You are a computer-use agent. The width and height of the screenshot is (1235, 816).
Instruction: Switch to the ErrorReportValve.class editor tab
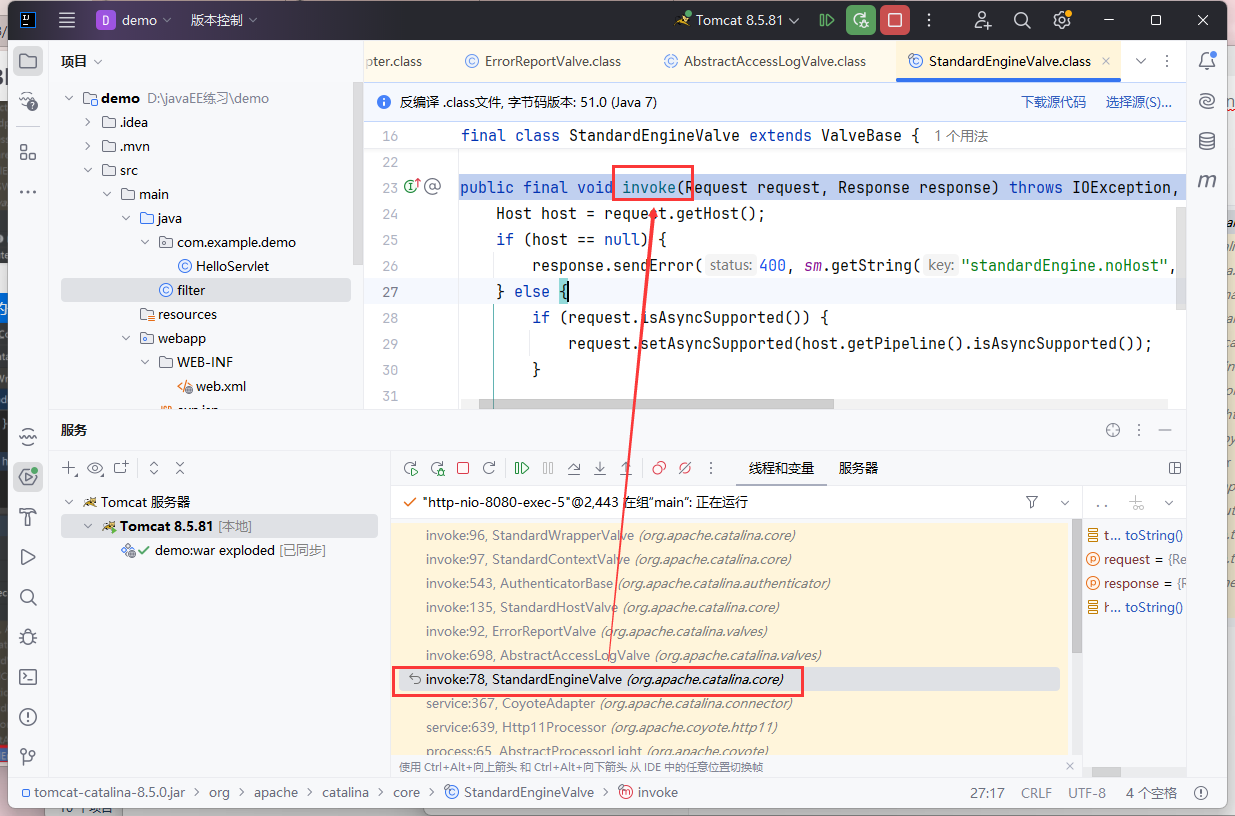(552, 61)
